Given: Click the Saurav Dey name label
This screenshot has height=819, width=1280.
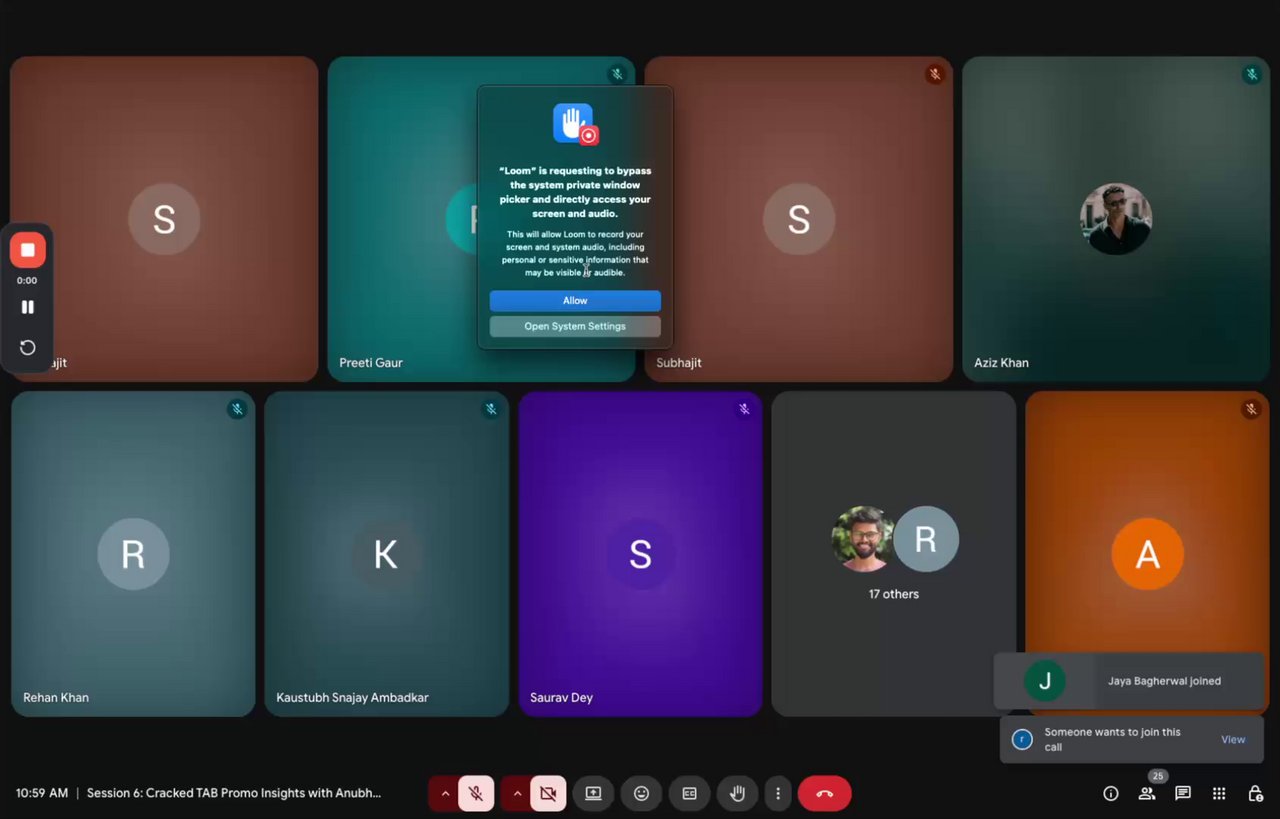Looking at the screenshot, I should pos(561,697).
